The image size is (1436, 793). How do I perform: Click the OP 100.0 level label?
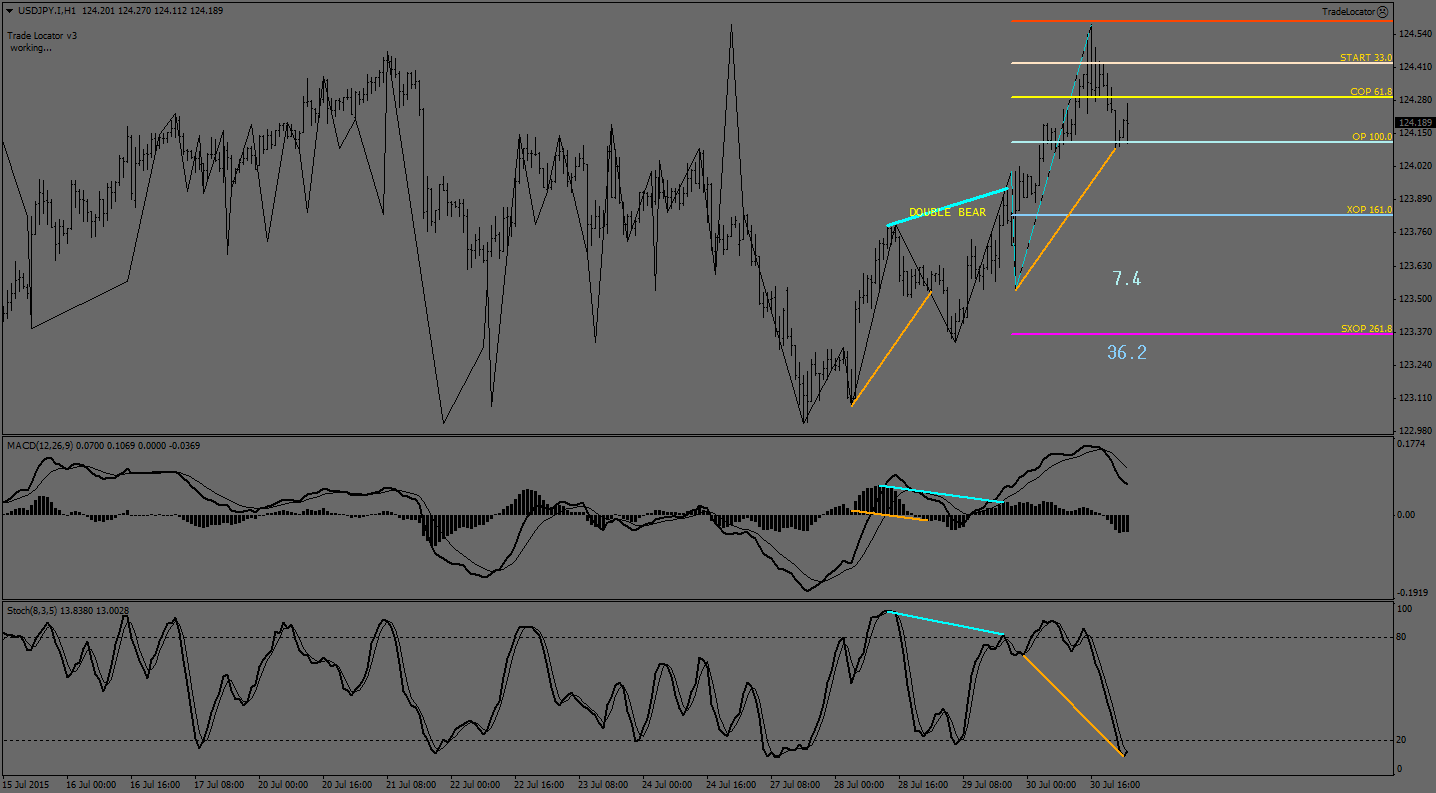click(1371, 136)
